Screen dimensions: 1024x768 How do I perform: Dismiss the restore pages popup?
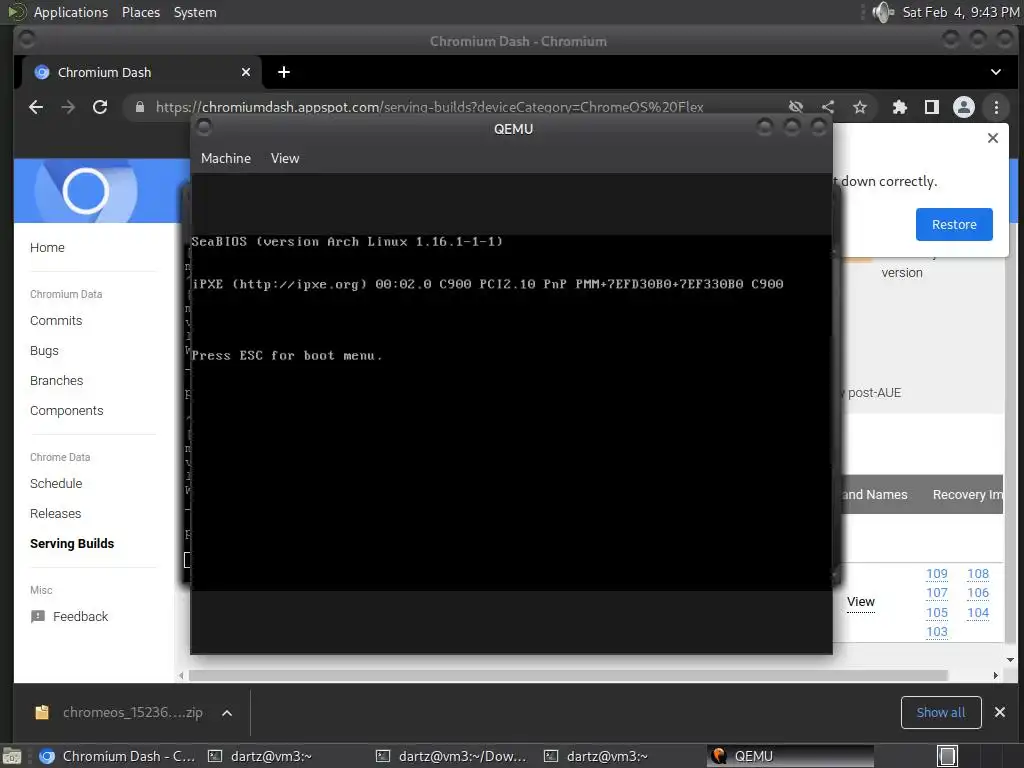tap(993, 138)
